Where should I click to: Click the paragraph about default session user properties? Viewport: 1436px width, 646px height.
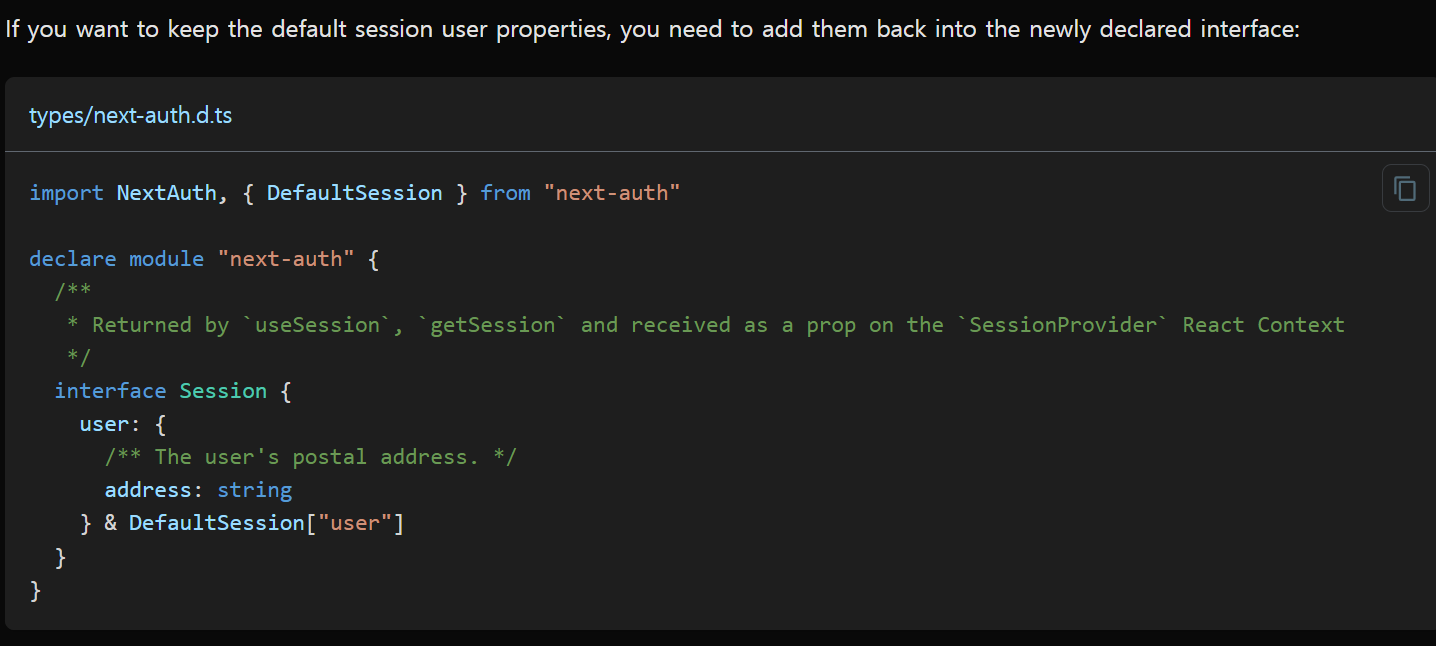(x=653, y=29)
